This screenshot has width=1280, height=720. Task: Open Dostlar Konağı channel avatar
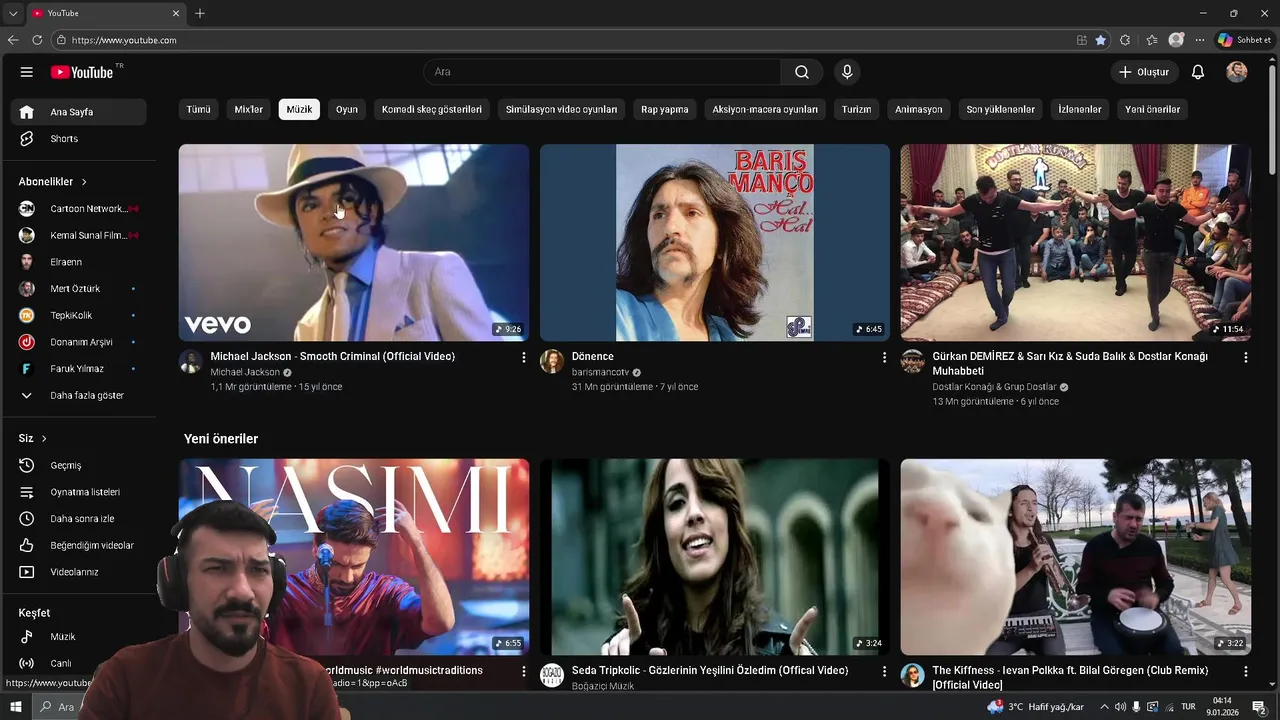912,361
